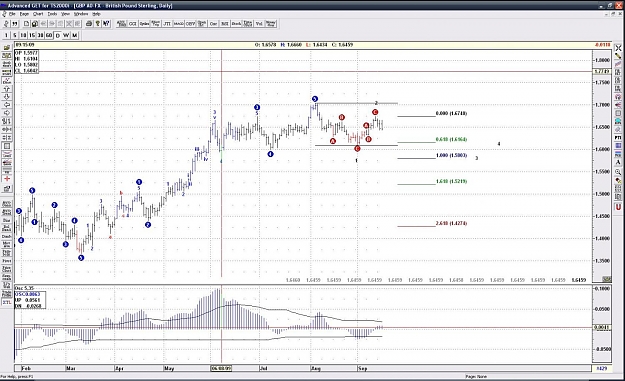
Task: Select the magnifier zoom tool in the right toolbar
Action: (x=618, y=172)
